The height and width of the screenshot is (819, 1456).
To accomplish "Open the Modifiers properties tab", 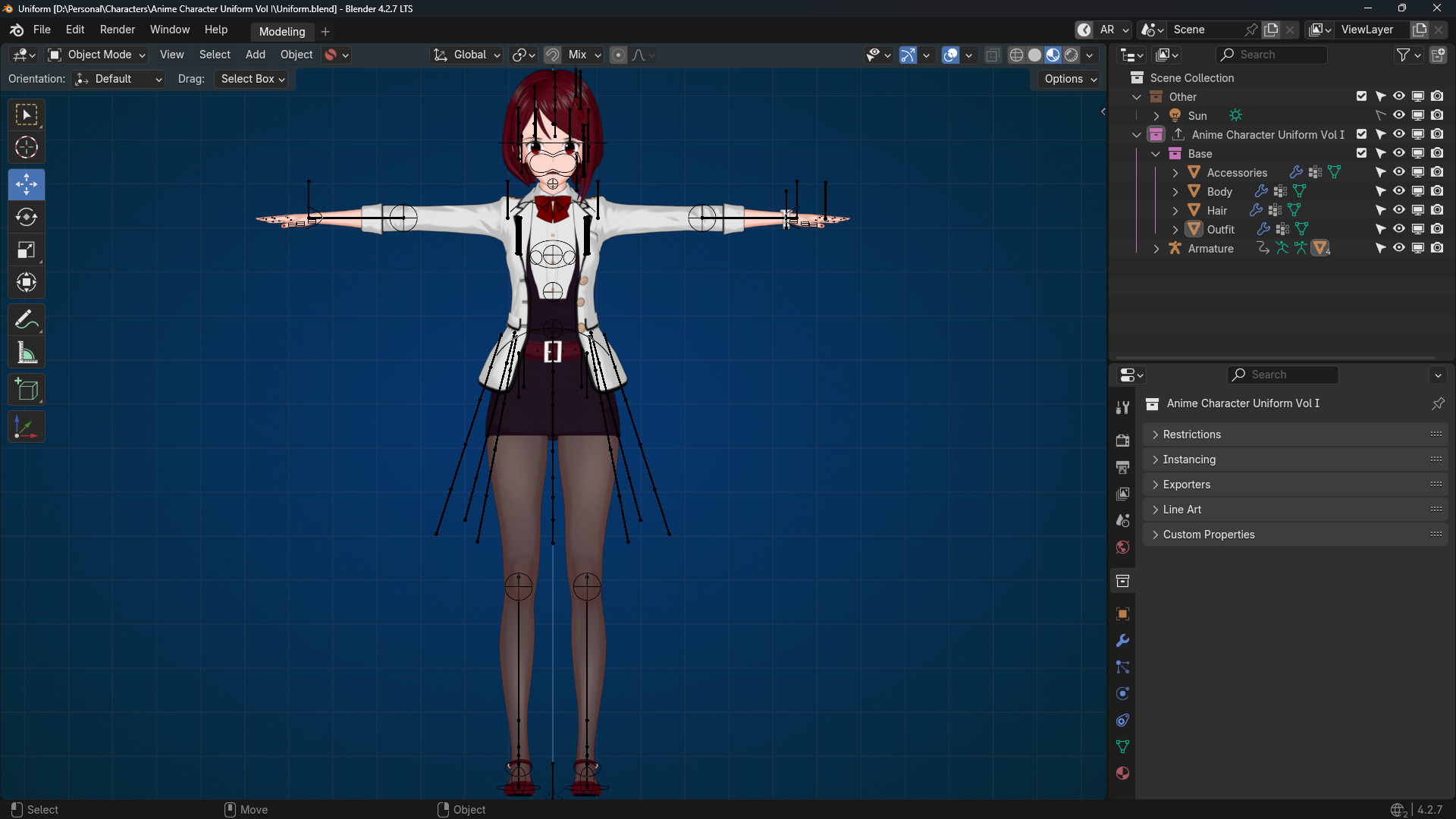I will (x=1123, y=640).
